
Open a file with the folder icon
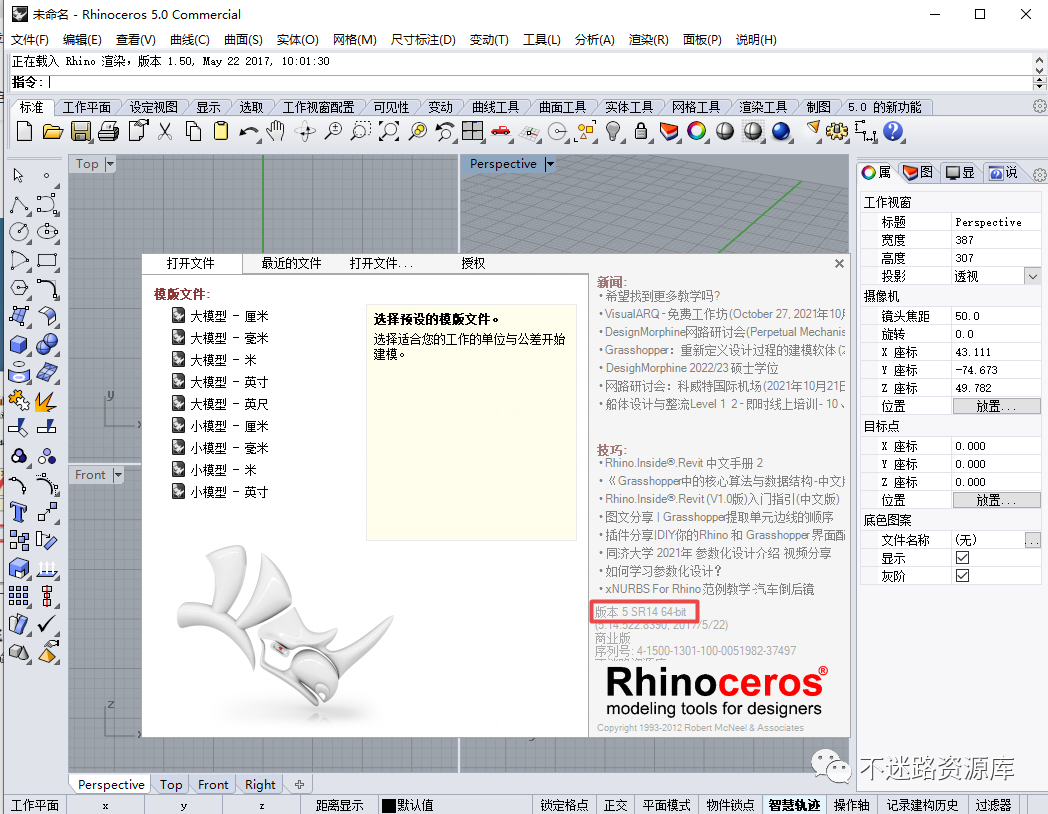tap(52, 131)
